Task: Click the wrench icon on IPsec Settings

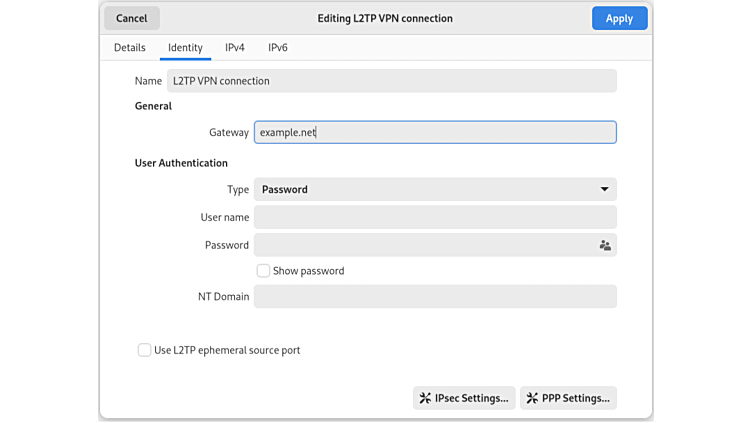Action: 425,398
